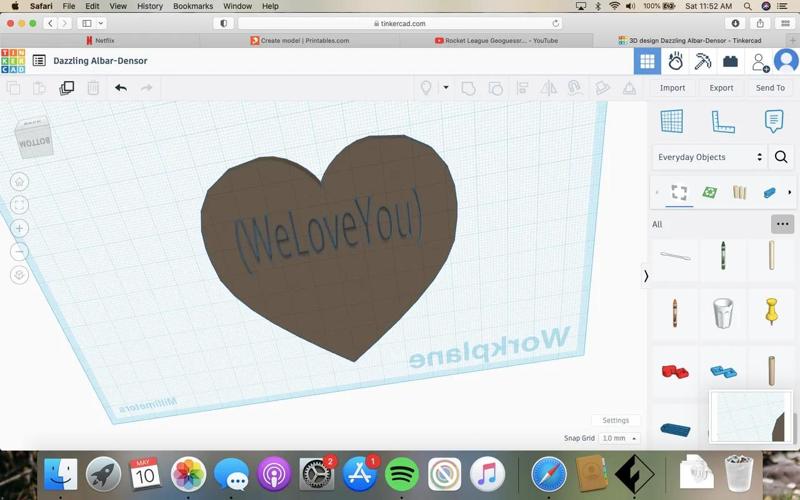Switch to the Netflix browser tab
The image size is (800, 500).
[x=100, y=40]
